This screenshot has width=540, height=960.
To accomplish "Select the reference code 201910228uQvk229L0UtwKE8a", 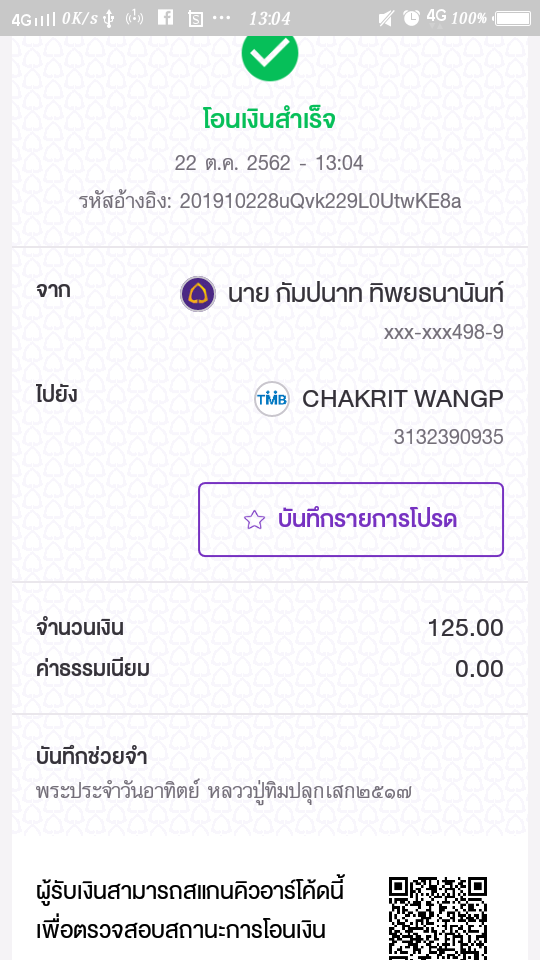I will point(320,201).
